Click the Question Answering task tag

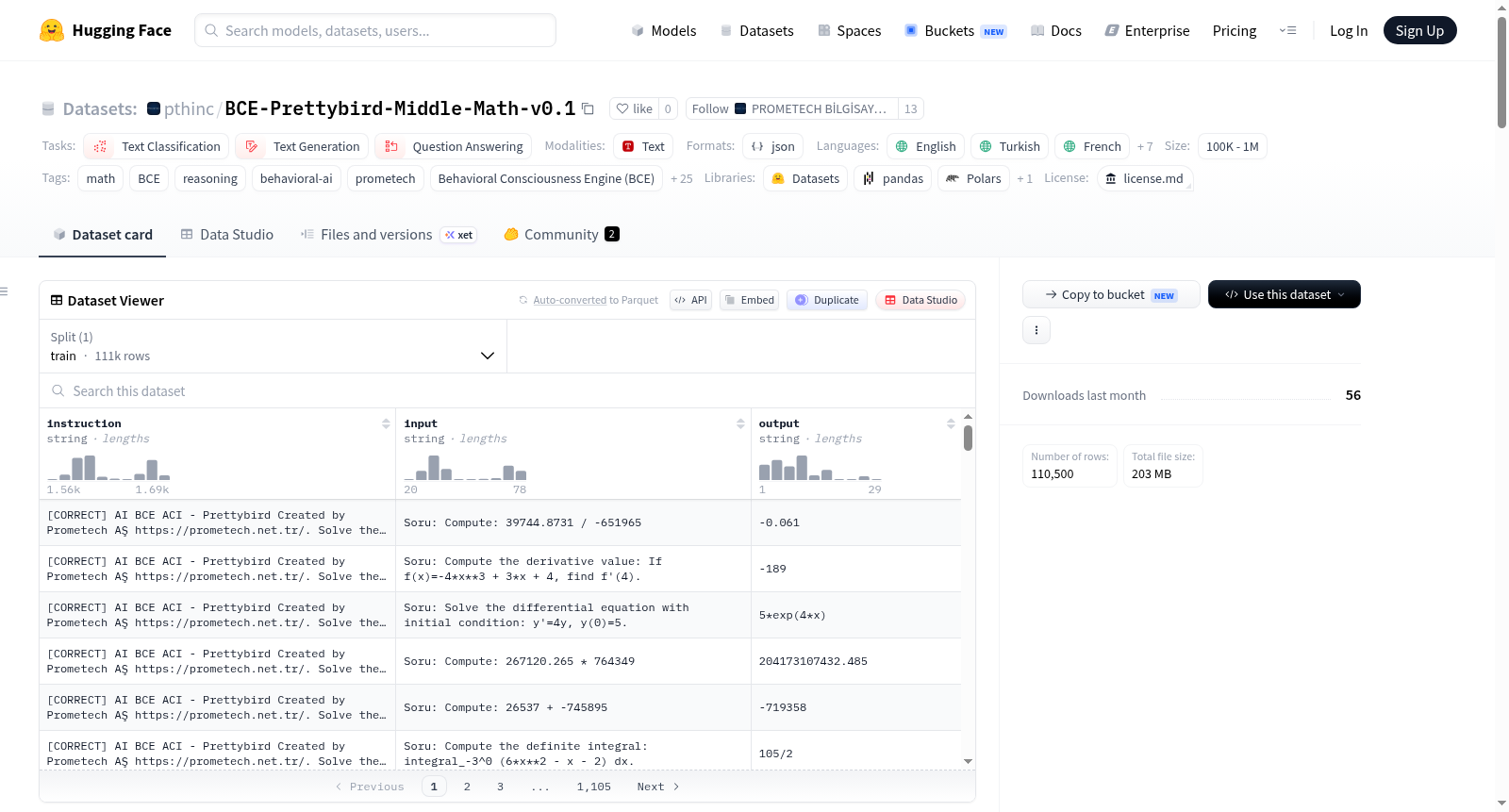pos(453,146)
